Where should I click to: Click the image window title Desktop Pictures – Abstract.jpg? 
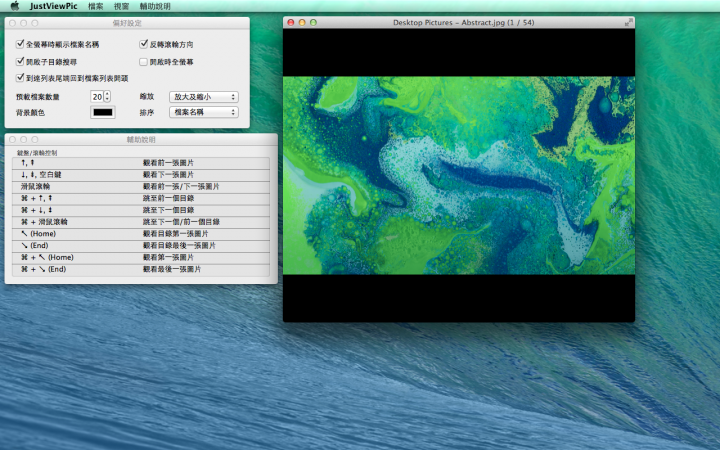point(463,22)
